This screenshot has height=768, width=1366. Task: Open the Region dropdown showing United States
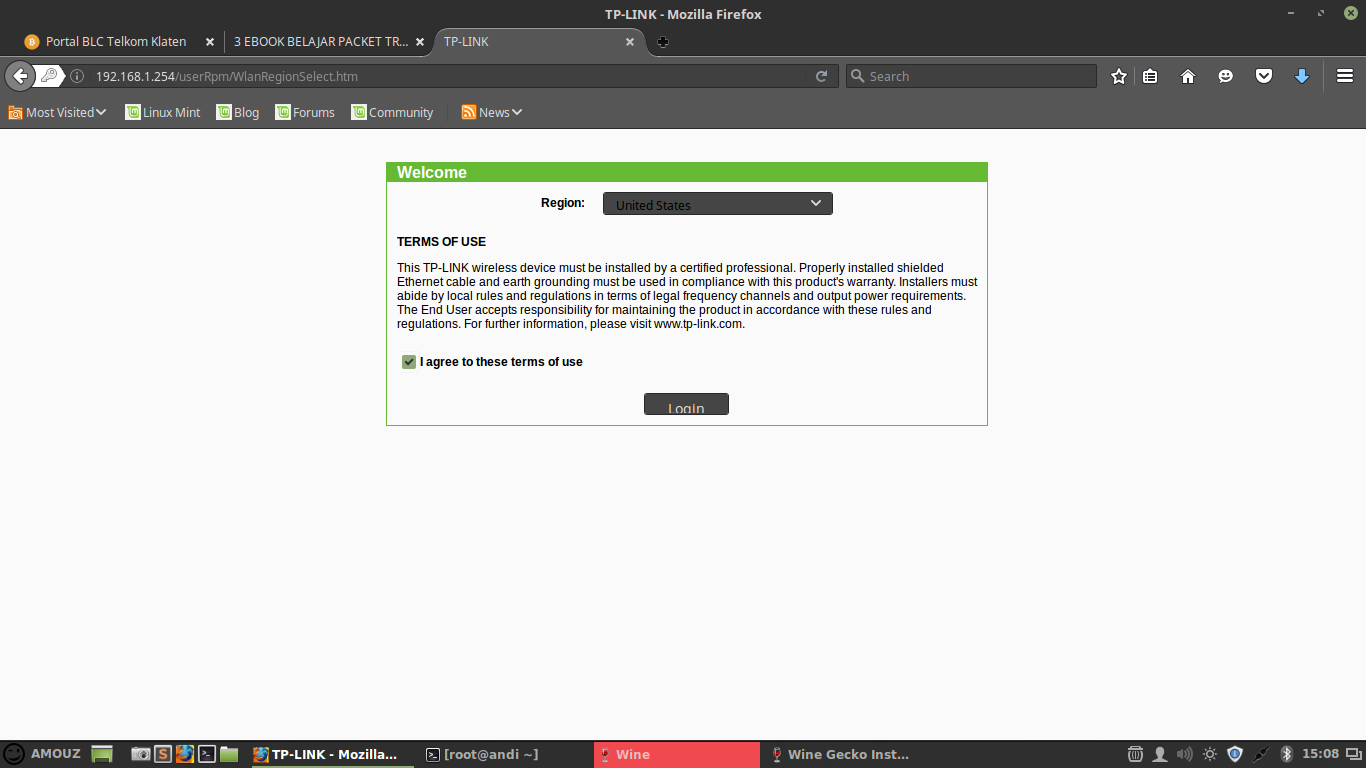[717, 204]
